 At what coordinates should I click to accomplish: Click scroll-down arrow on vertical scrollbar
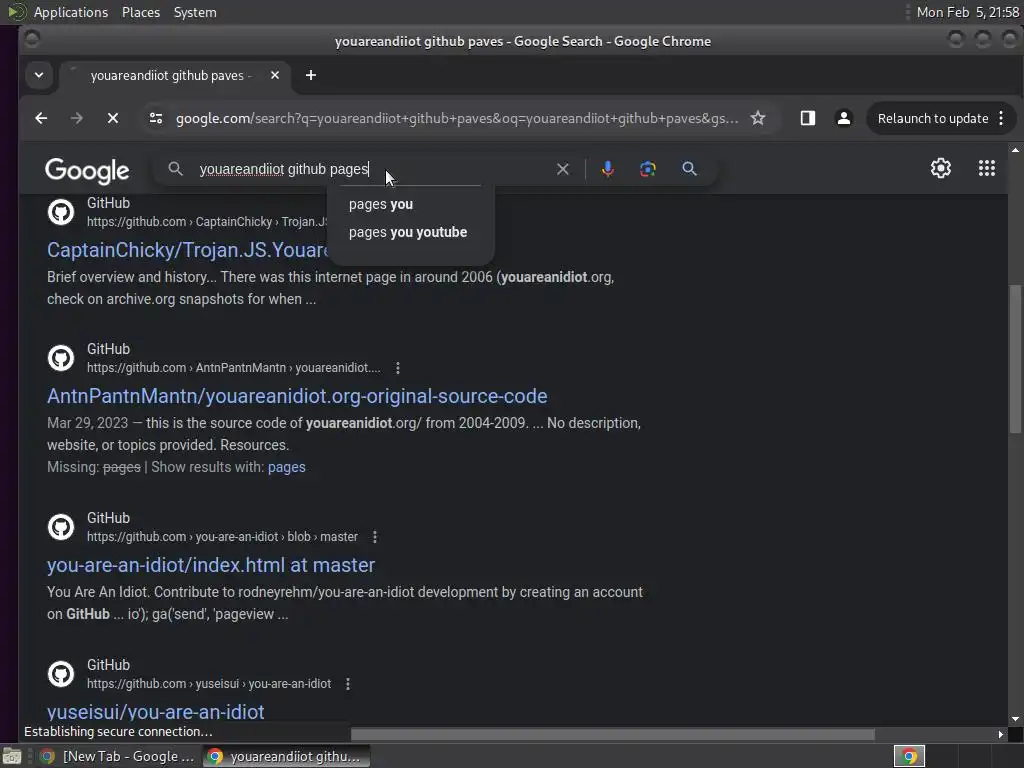1015,719
